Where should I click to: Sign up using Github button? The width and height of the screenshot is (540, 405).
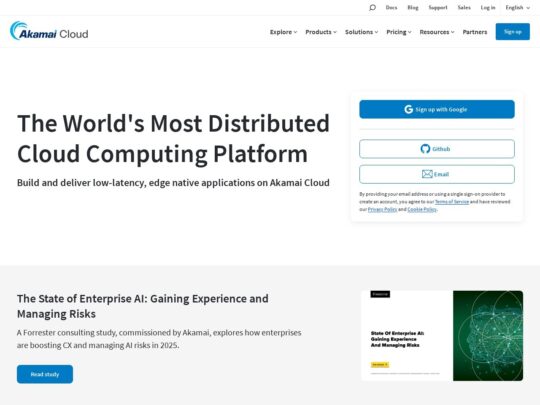pyautogui.click(x=437, y=149)
